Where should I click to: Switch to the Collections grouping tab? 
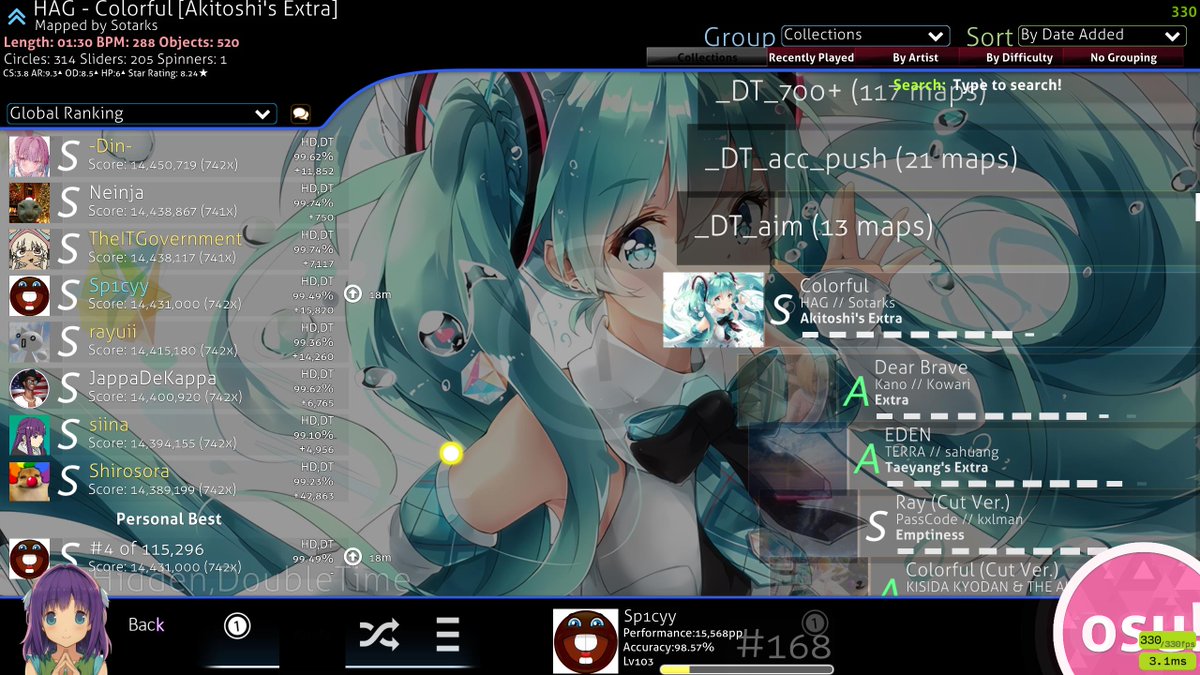point(707,58)
